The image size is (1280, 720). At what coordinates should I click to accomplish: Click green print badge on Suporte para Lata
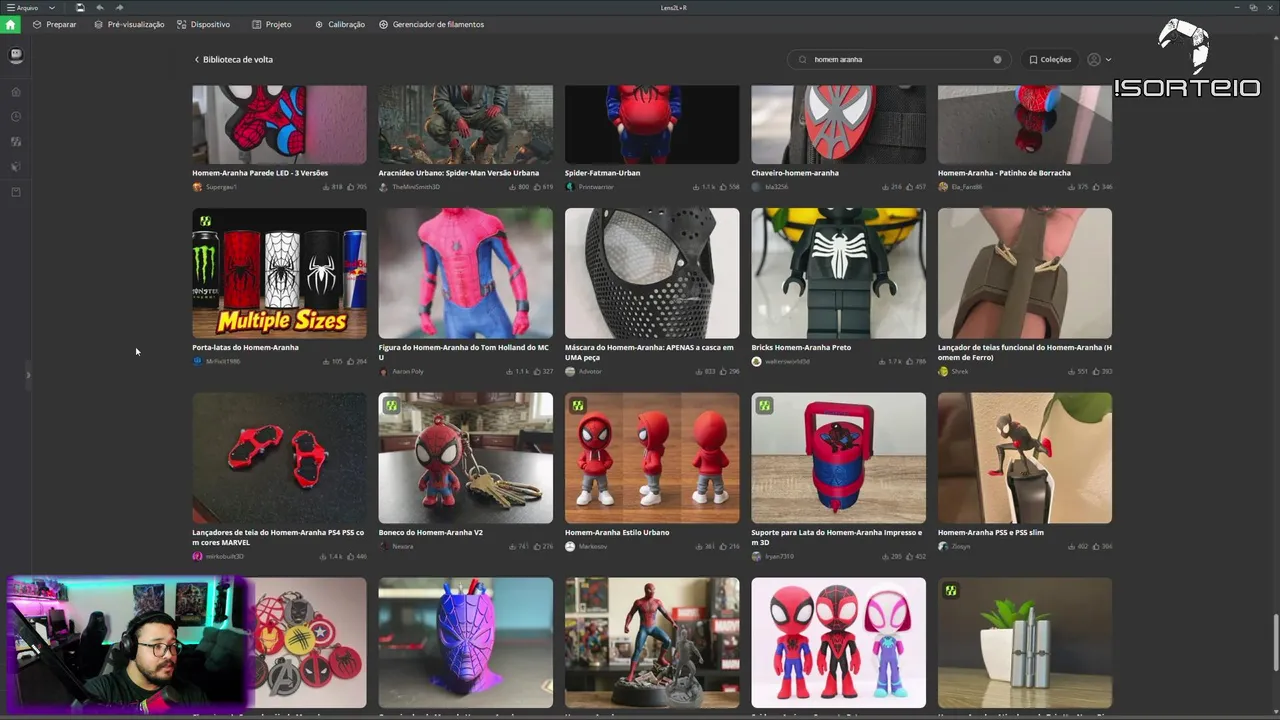click(764, 406)
